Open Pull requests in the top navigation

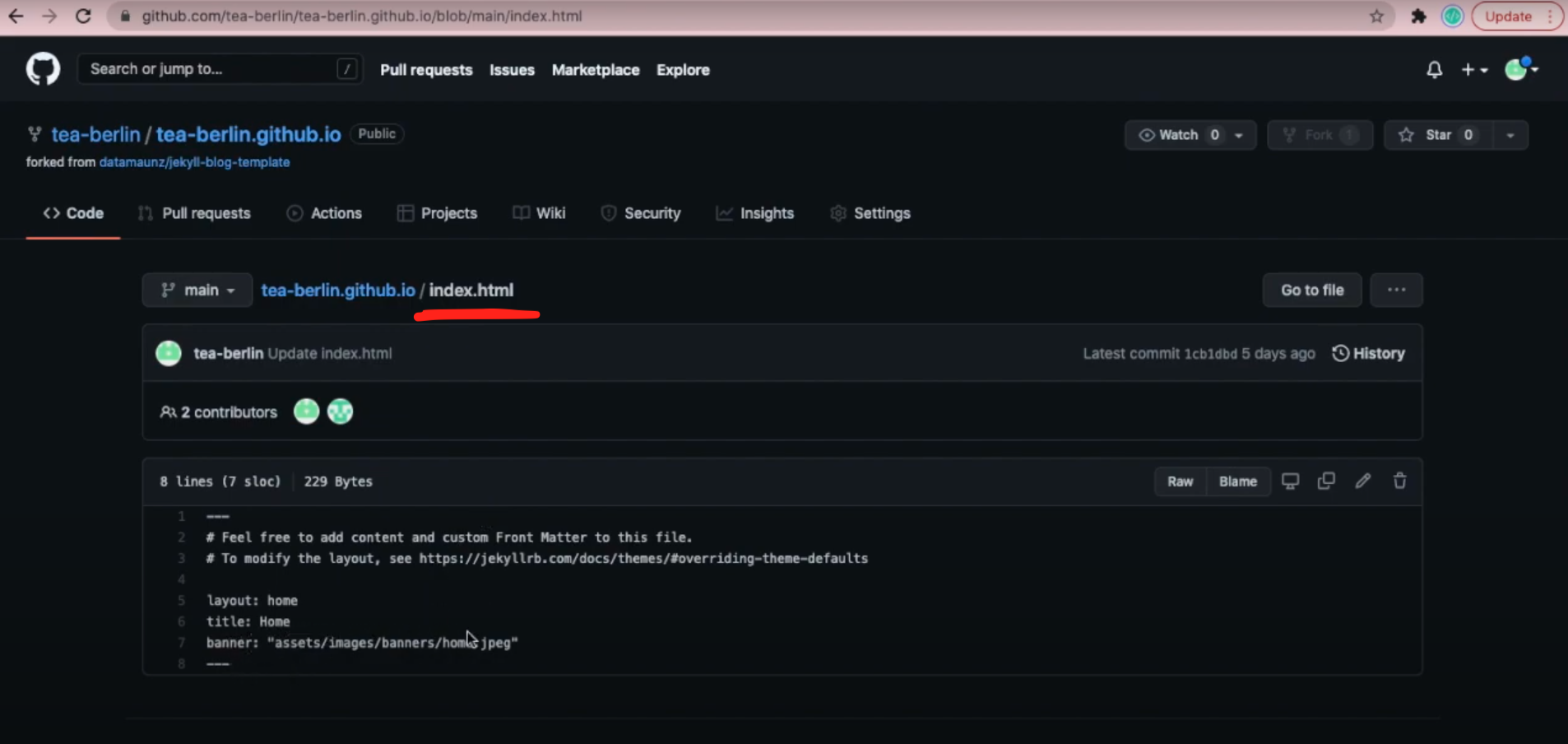click(426, 70)
